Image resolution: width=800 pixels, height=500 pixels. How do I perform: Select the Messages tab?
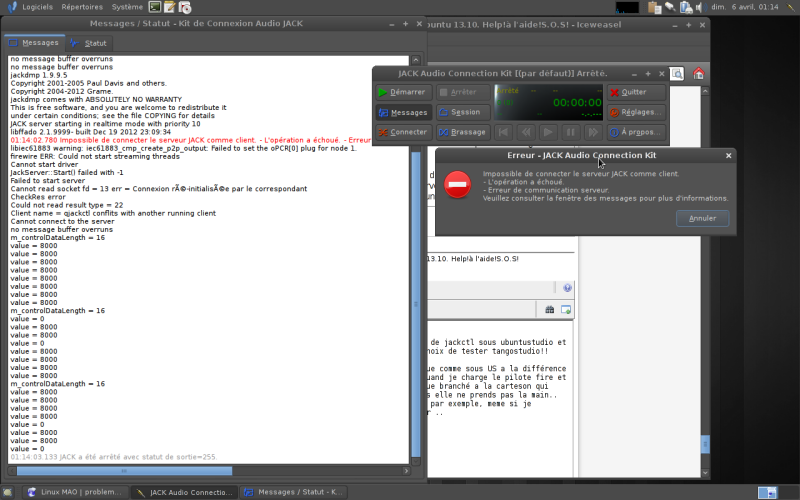34,43
